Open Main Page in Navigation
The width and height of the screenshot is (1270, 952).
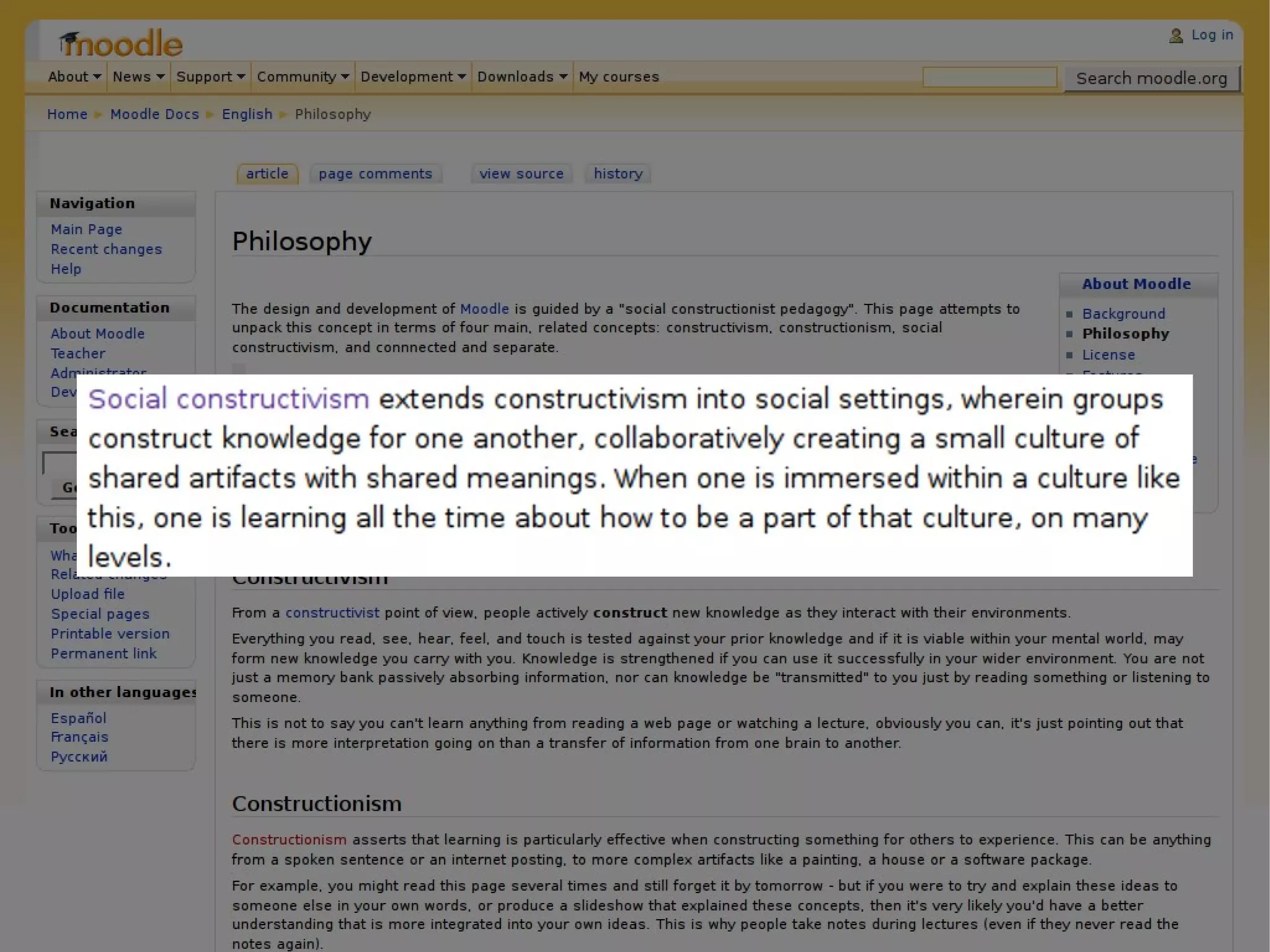tap(86, 229)
